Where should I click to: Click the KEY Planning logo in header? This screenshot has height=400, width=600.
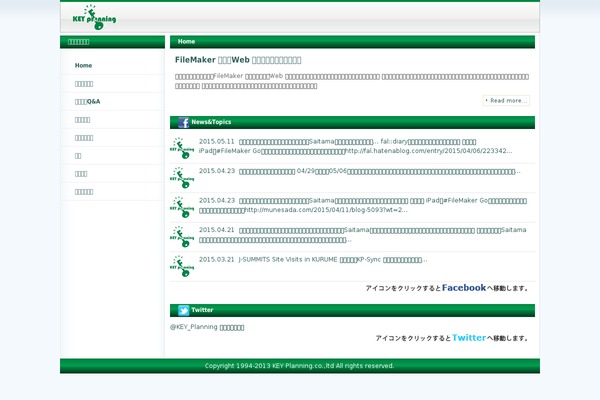pos(94,17)
